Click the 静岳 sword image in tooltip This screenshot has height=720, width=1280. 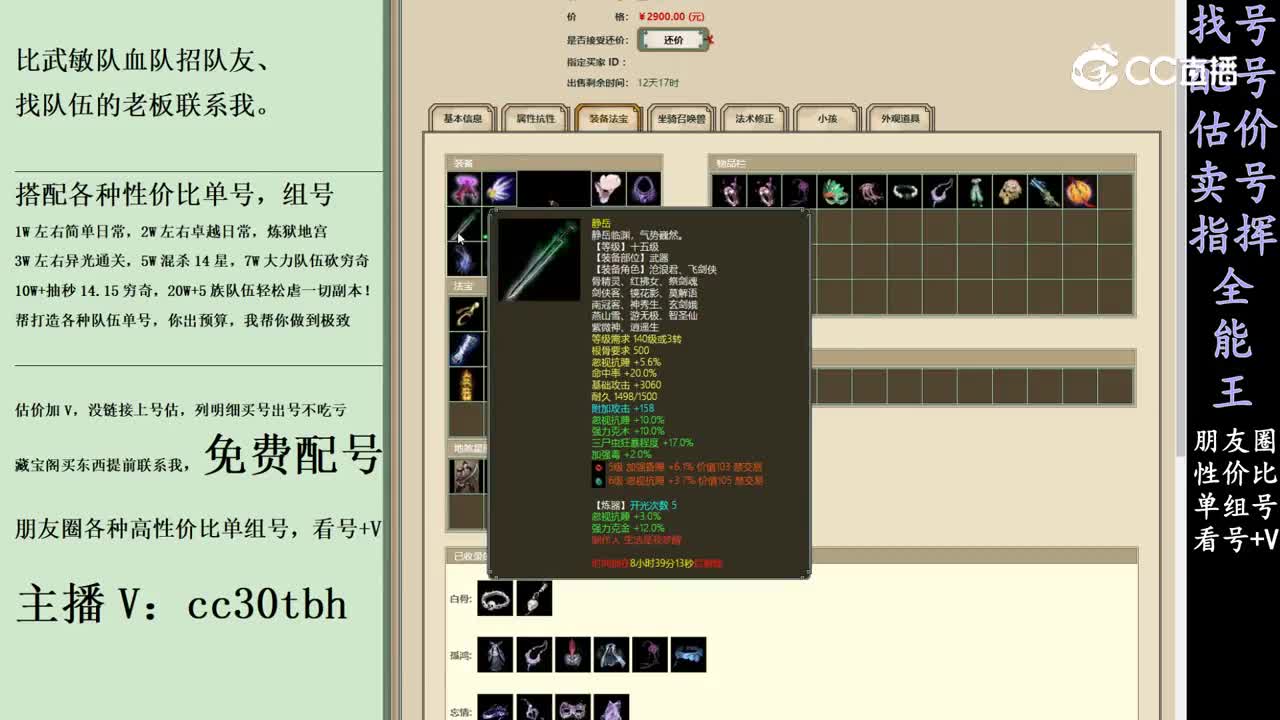click(x=539, y=260)
